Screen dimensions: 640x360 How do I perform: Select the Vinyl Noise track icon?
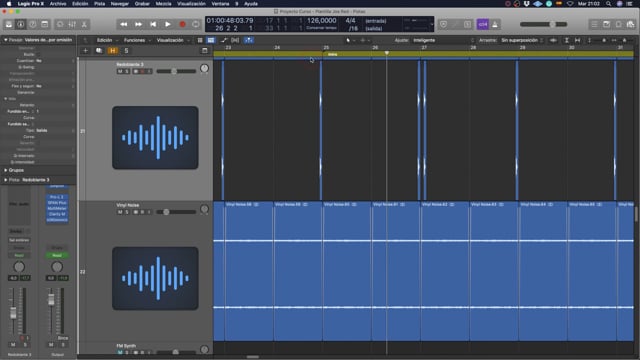pyautogui.click(x=155, y=278)
